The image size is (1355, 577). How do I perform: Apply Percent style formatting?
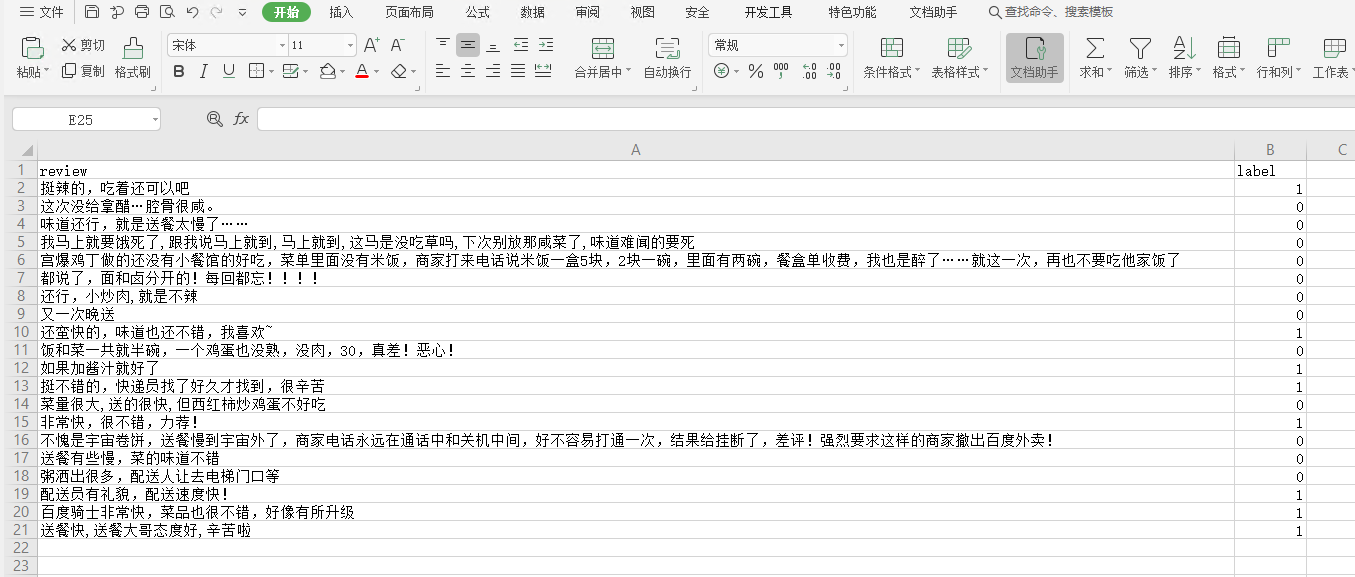point(756,72)
